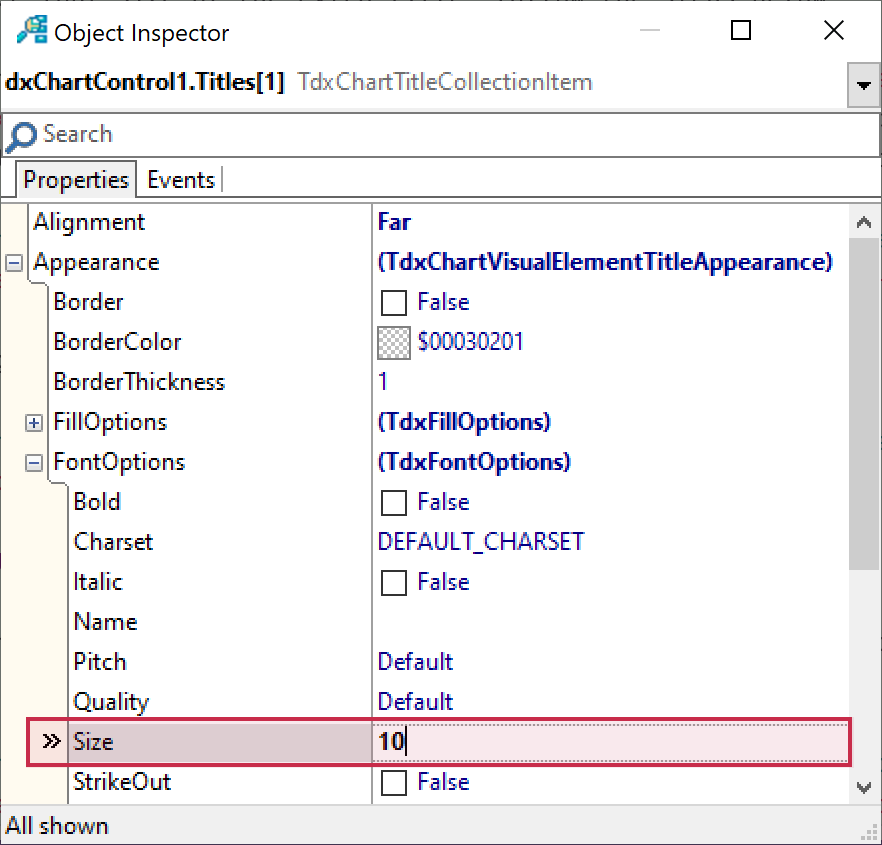Click the scrollbar down arrow in property grid

(864, 788)
